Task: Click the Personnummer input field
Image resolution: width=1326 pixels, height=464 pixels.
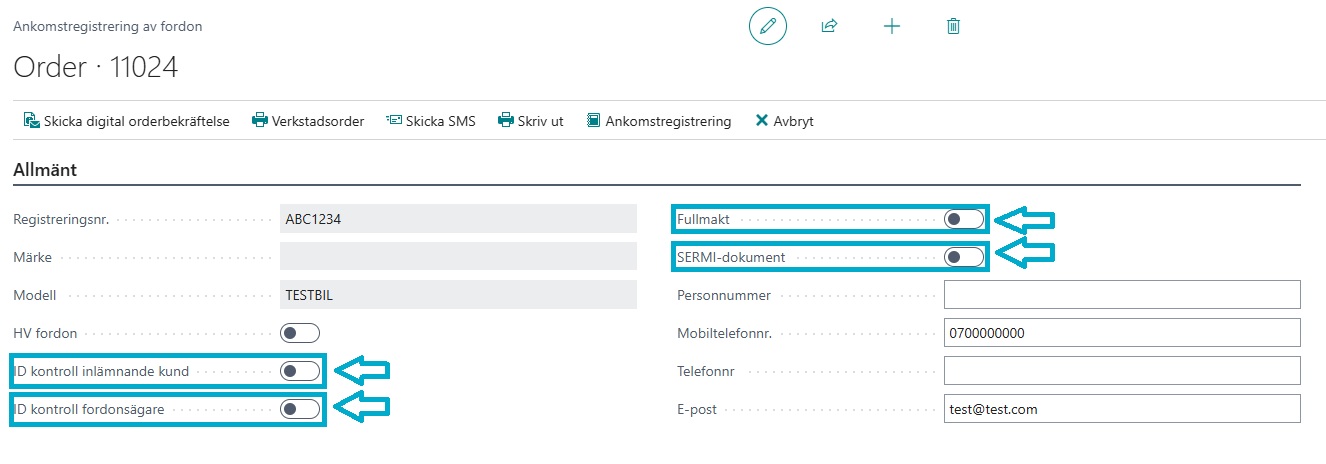Action: 1121,295
